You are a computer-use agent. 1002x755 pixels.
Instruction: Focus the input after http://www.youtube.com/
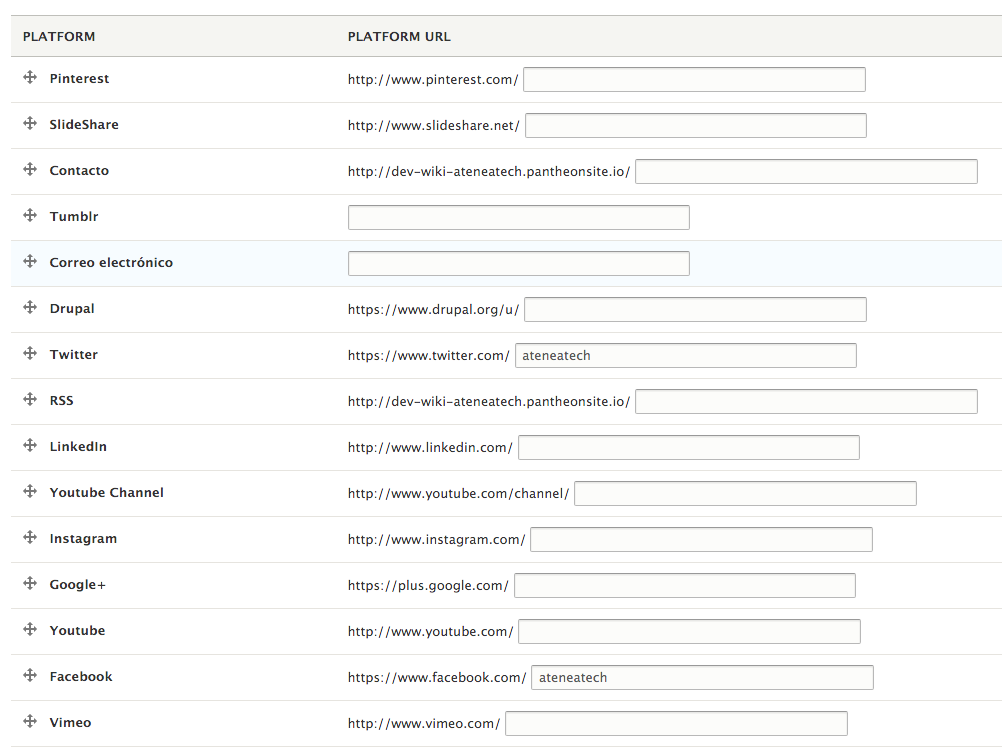click(x=690, y=632)
